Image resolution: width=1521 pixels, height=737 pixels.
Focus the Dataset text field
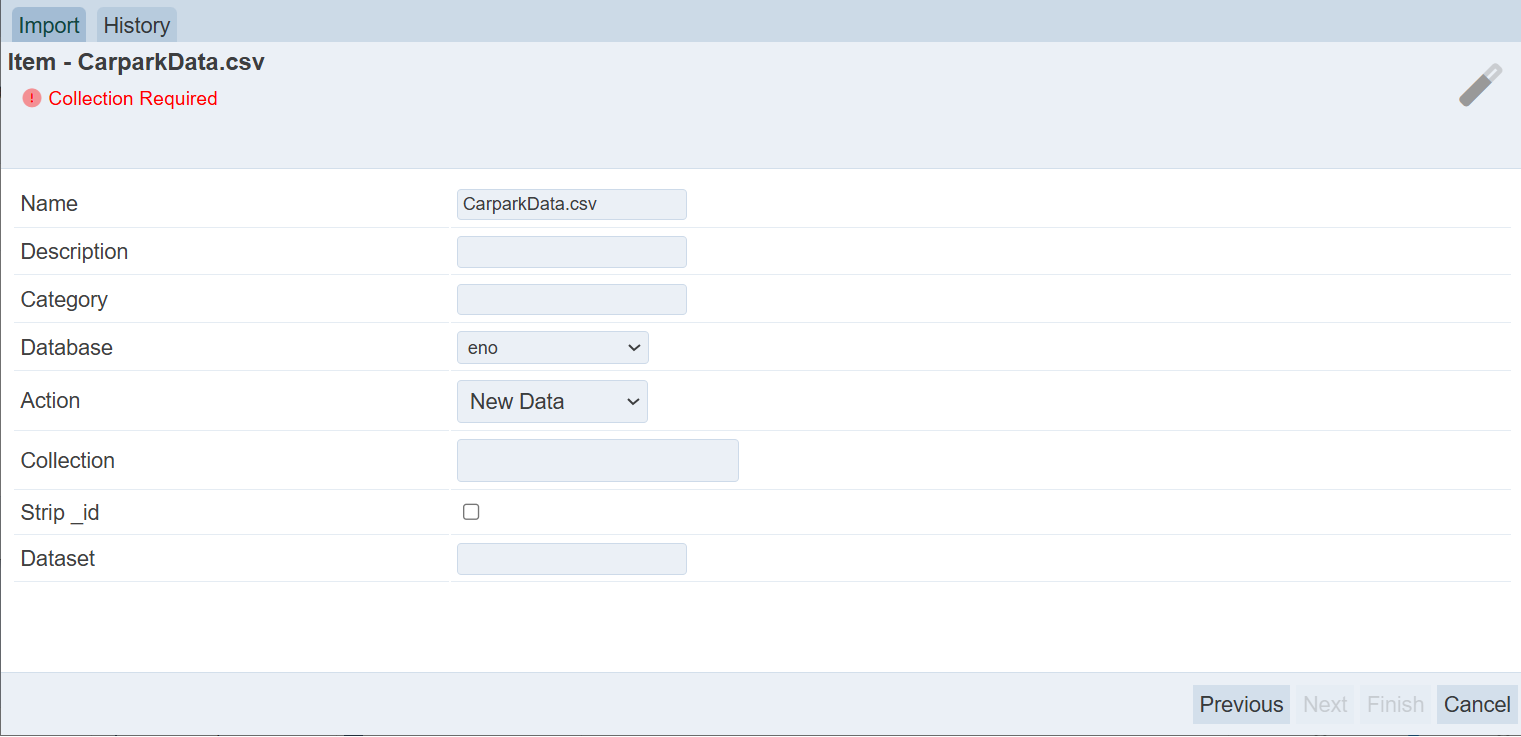(571, 559)
